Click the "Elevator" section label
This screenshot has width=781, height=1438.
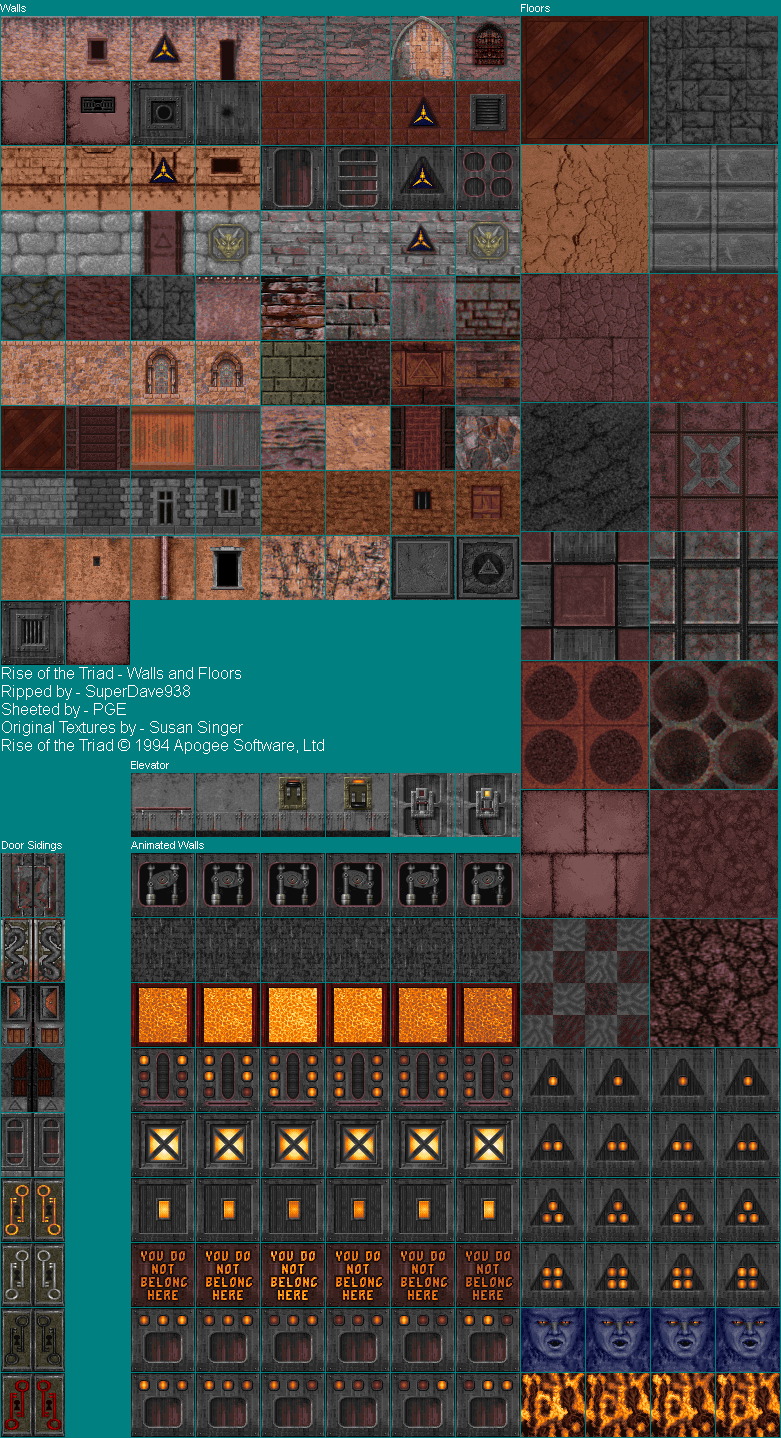tap(150, 765)
